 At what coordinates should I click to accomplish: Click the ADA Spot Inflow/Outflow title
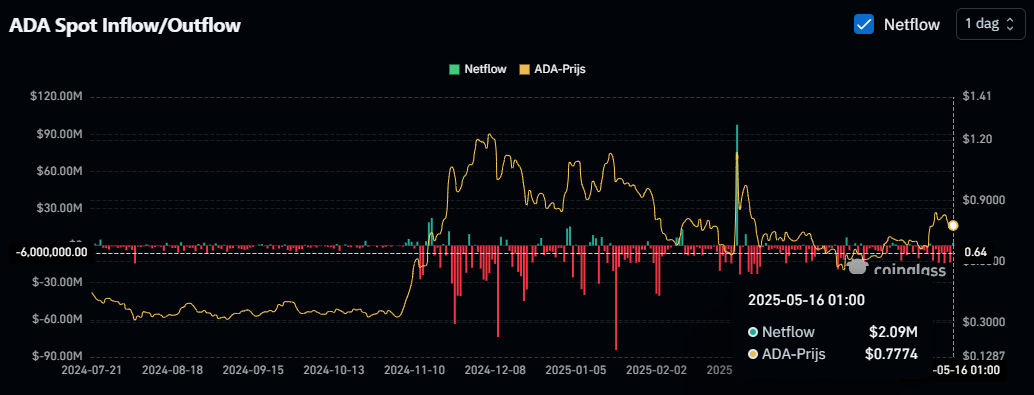[125, 26]
